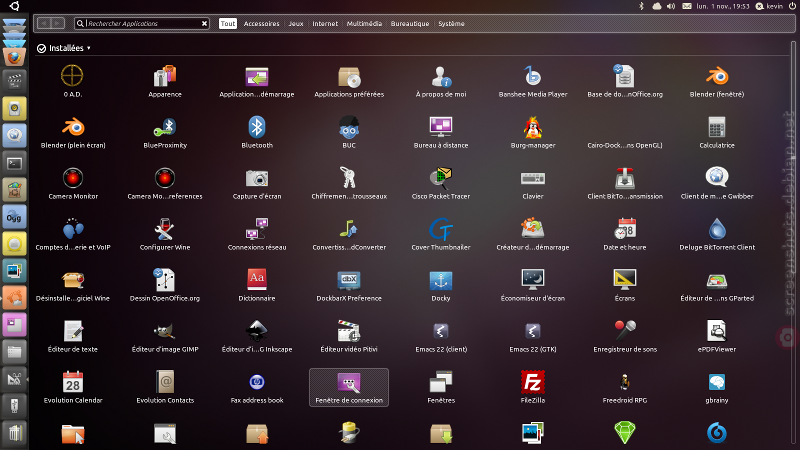Open À propos de moi

point(441,77)
